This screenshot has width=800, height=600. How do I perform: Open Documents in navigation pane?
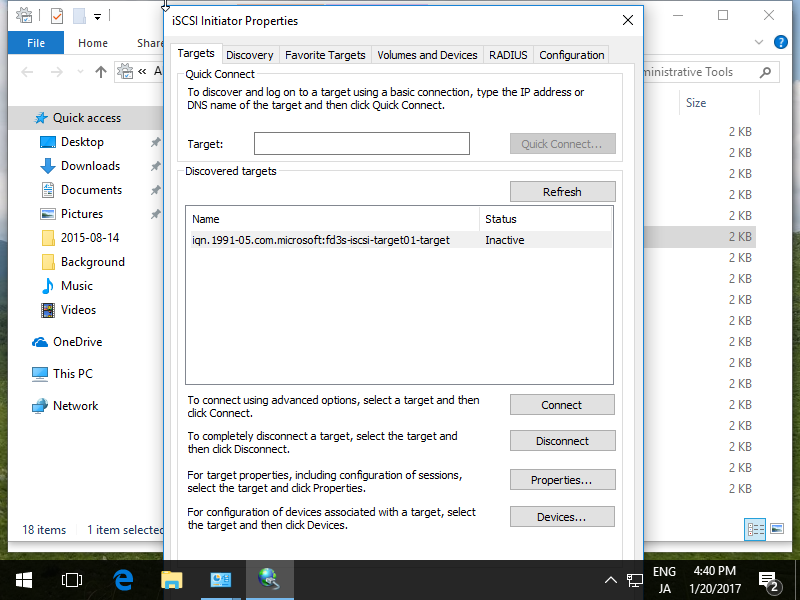(91, 190)
